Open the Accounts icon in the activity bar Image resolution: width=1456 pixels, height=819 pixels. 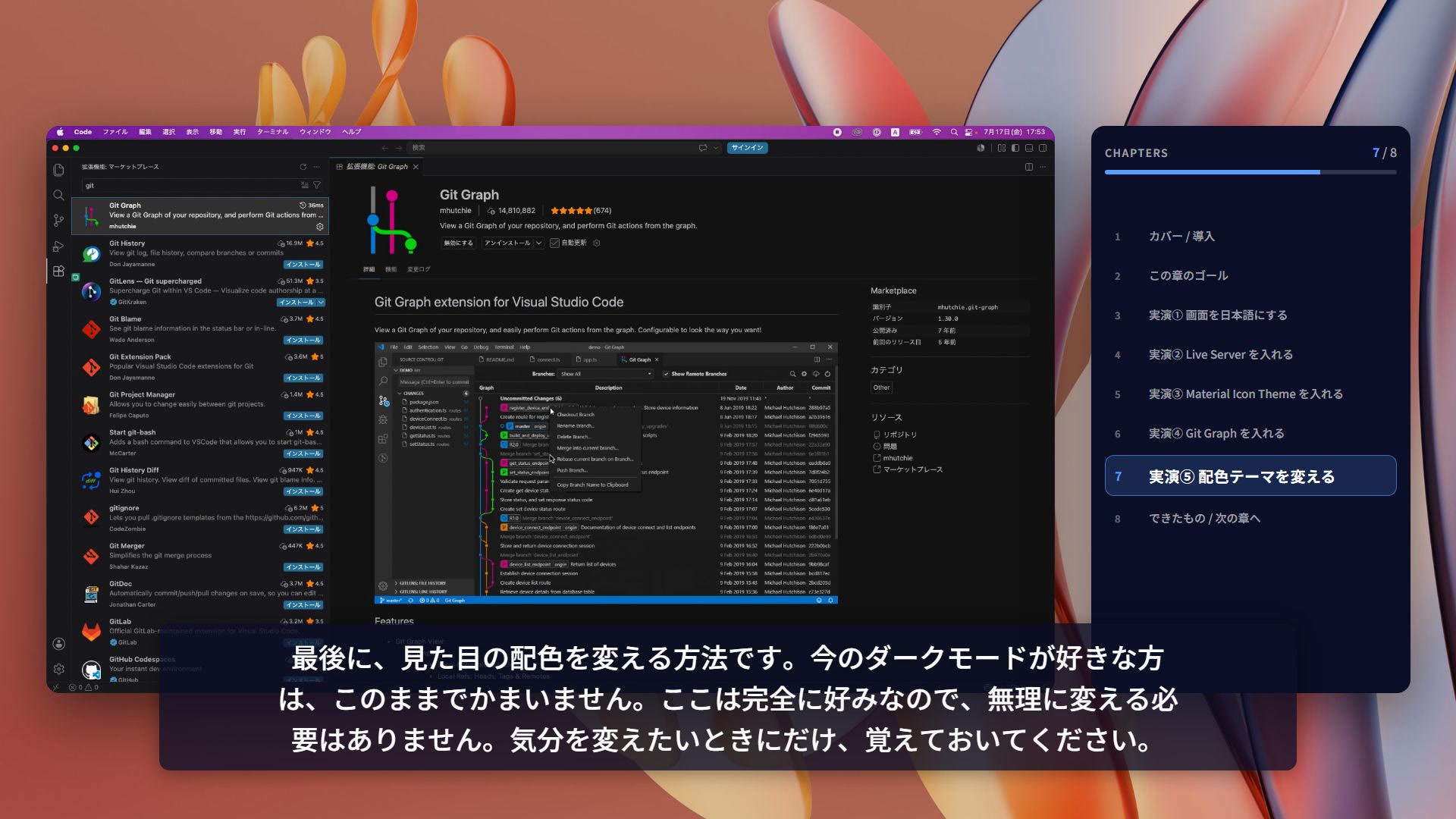click(x=58, y=644)
